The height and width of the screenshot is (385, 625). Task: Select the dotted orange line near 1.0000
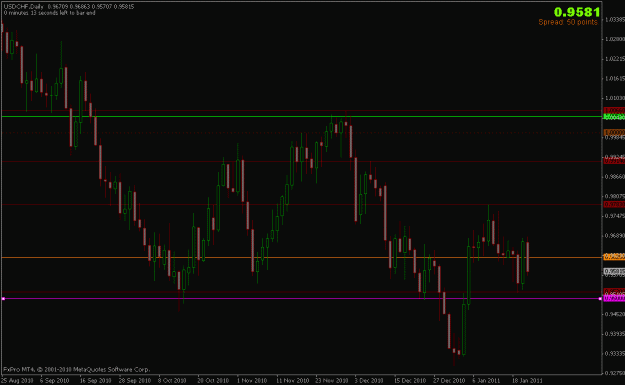[301, 132]
